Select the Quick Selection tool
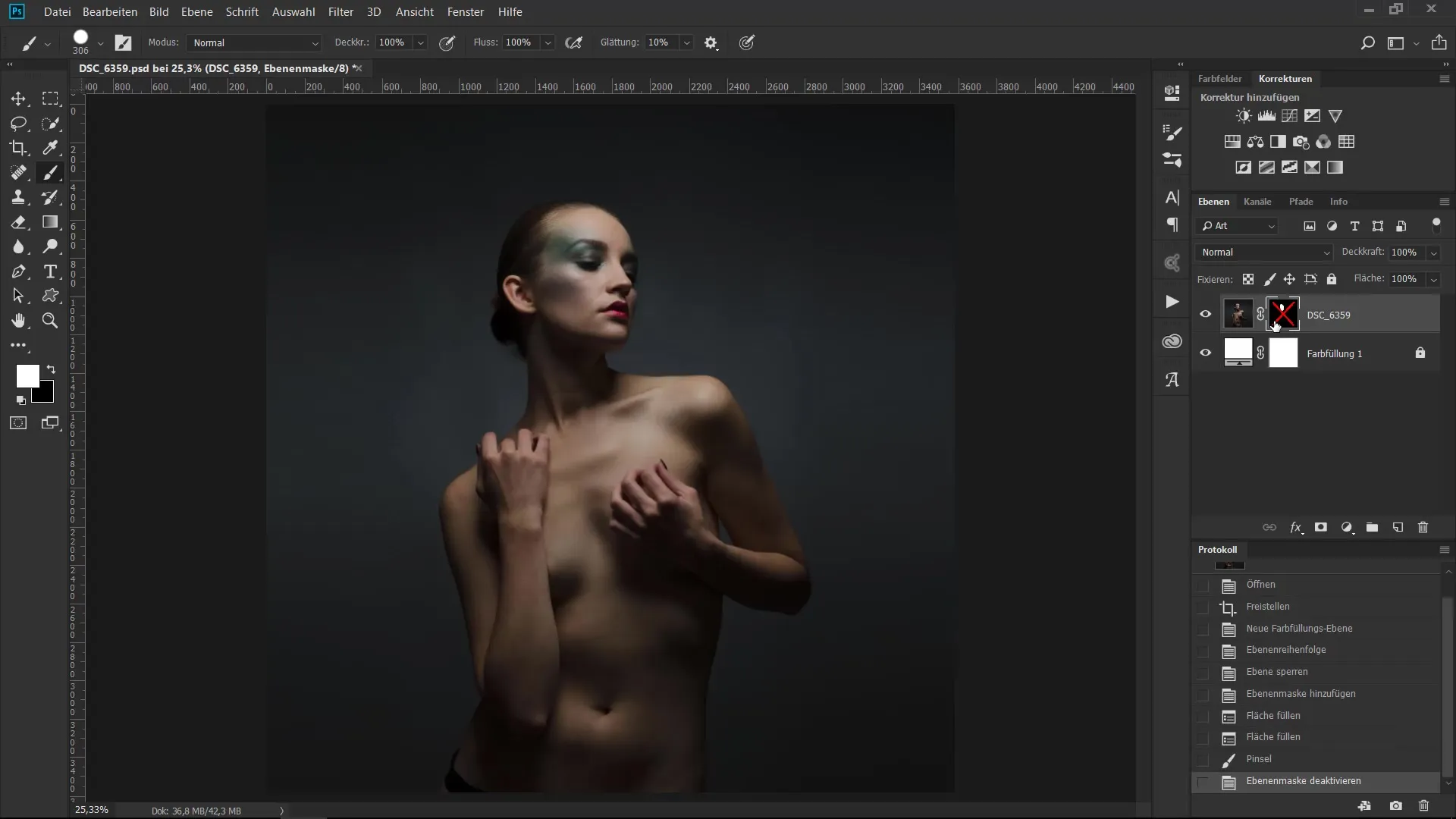Image resolution: width=1456 pixels, height=819 pixels. [50, 124]
